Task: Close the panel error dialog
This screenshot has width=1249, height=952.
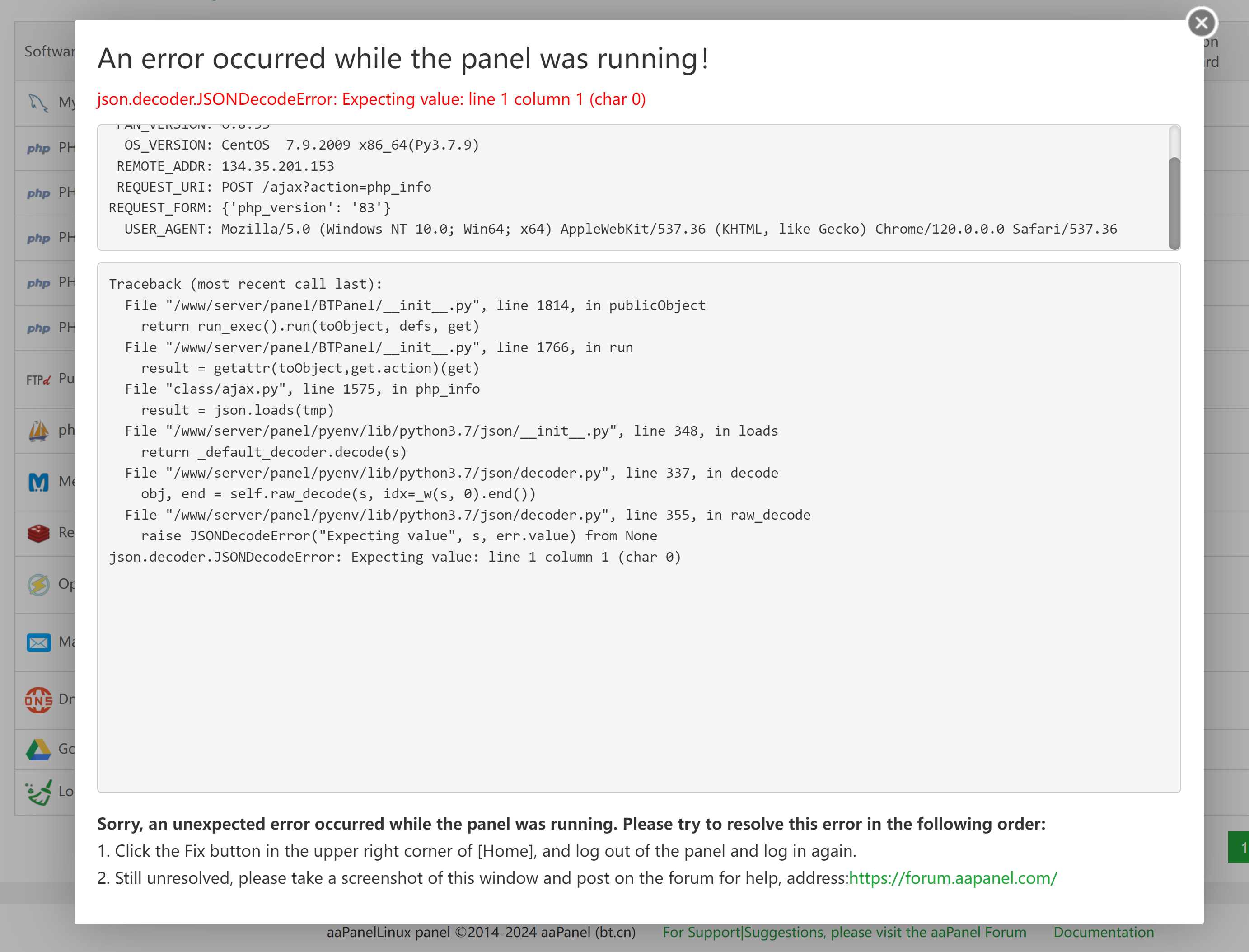Action: (1201, 23)
